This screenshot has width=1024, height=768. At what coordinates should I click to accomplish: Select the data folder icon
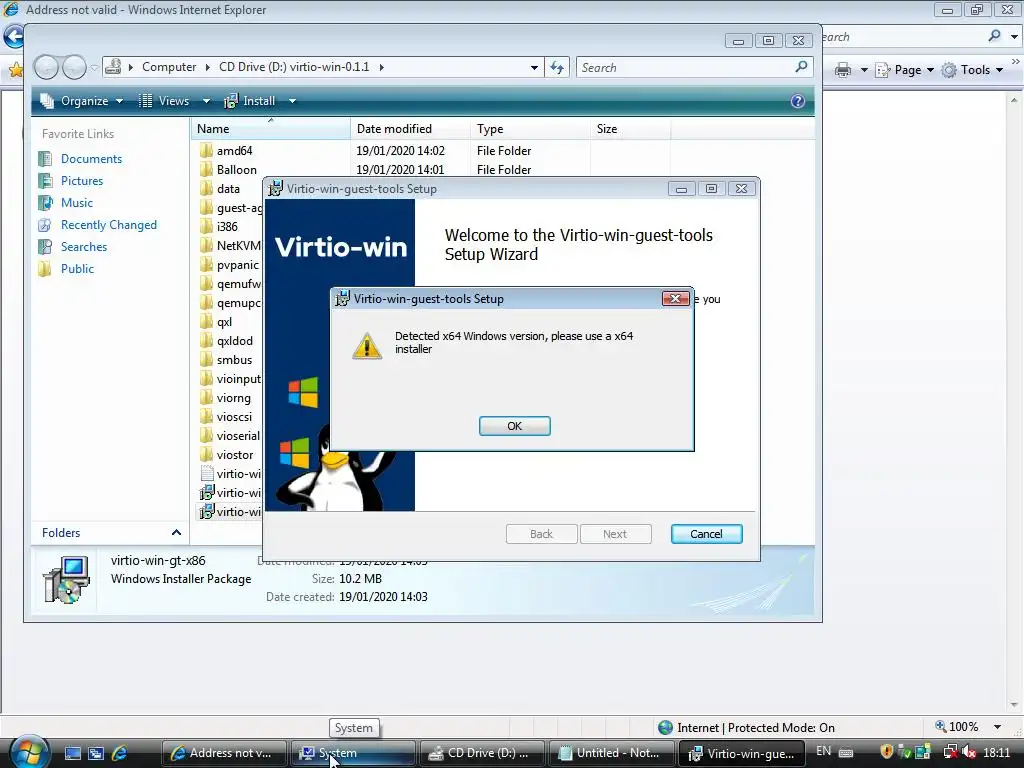pyautogui.click(x=206, y=189)
